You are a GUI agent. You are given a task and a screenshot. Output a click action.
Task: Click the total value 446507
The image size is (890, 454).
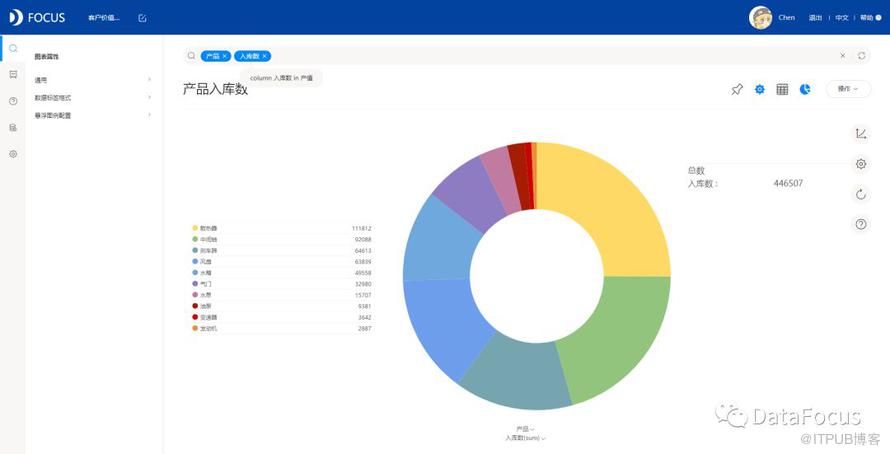pyautogui.click(x=788, y=183)
